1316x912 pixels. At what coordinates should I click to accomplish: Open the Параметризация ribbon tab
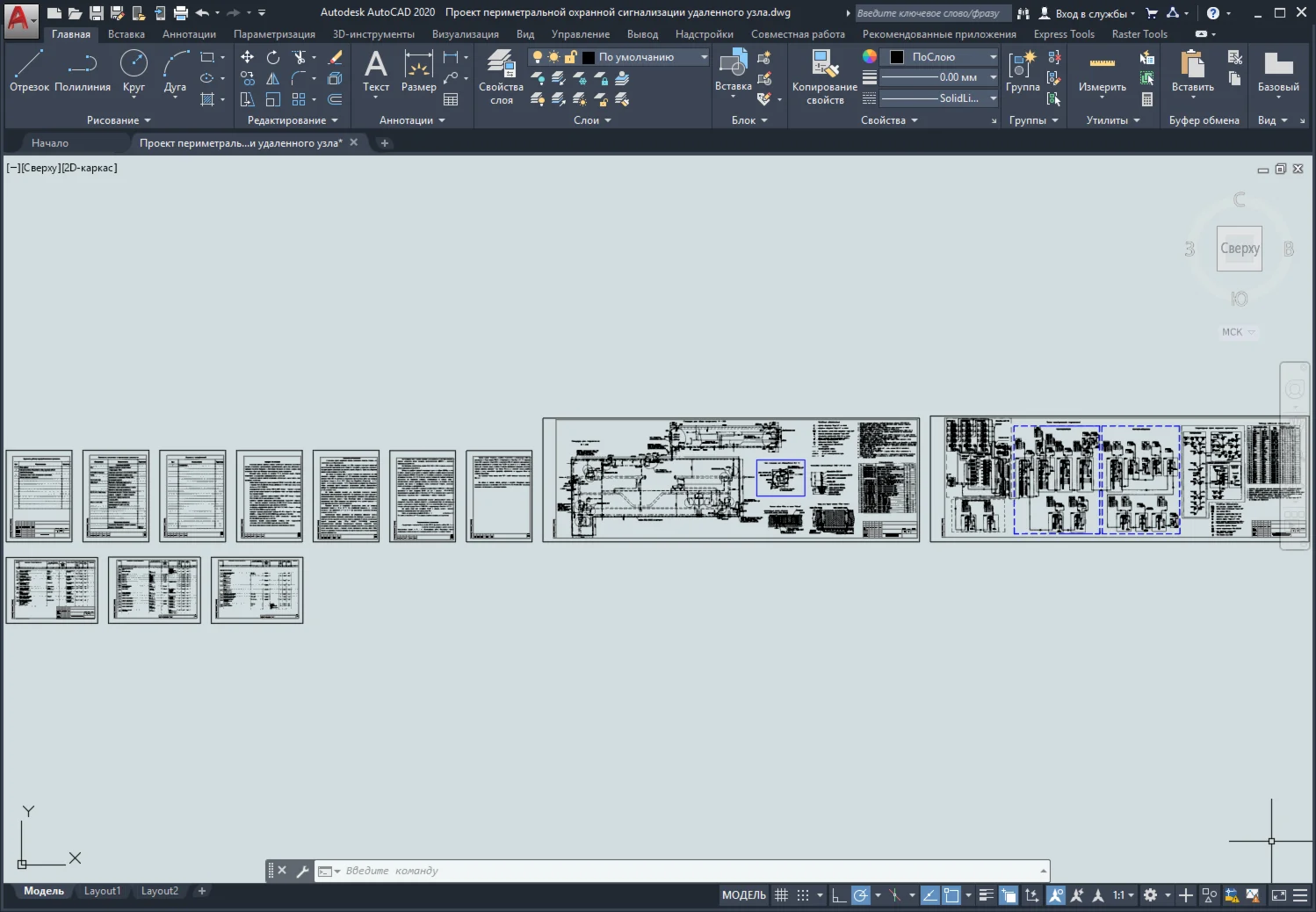[274, 34]
